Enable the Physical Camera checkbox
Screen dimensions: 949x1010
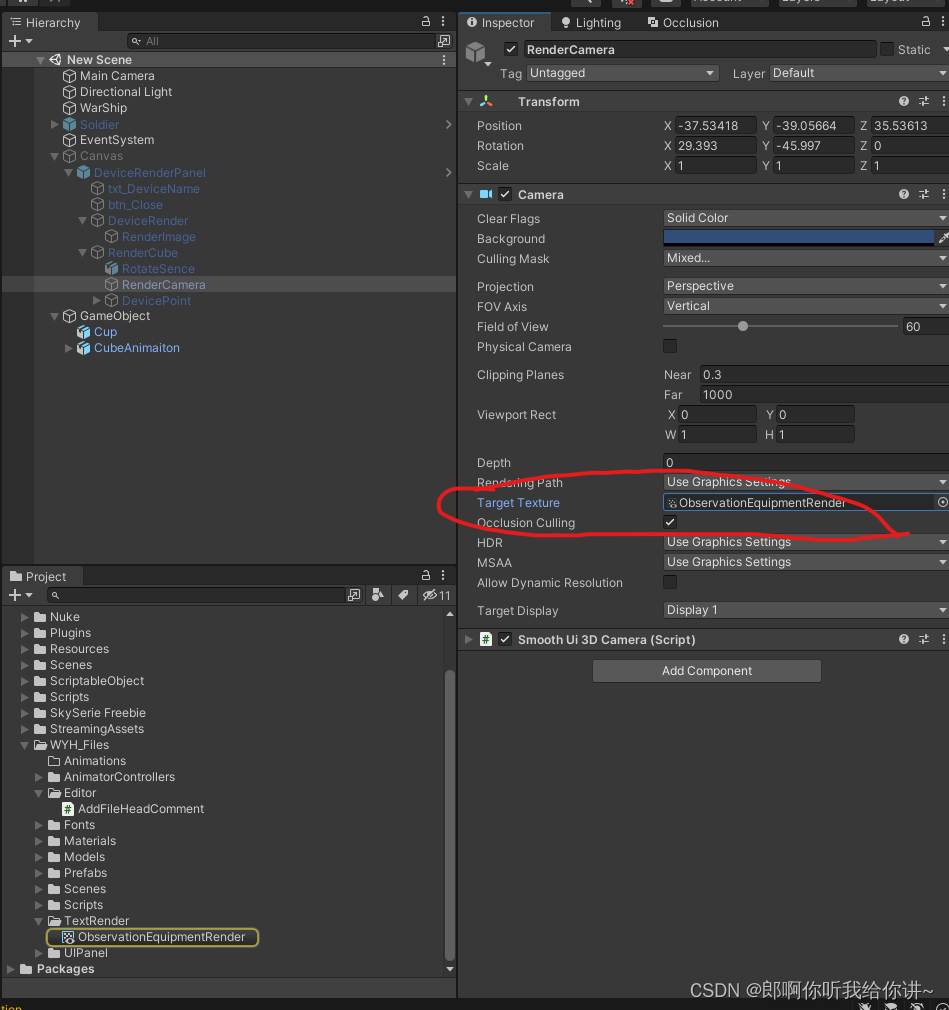(x=670, y=347)
